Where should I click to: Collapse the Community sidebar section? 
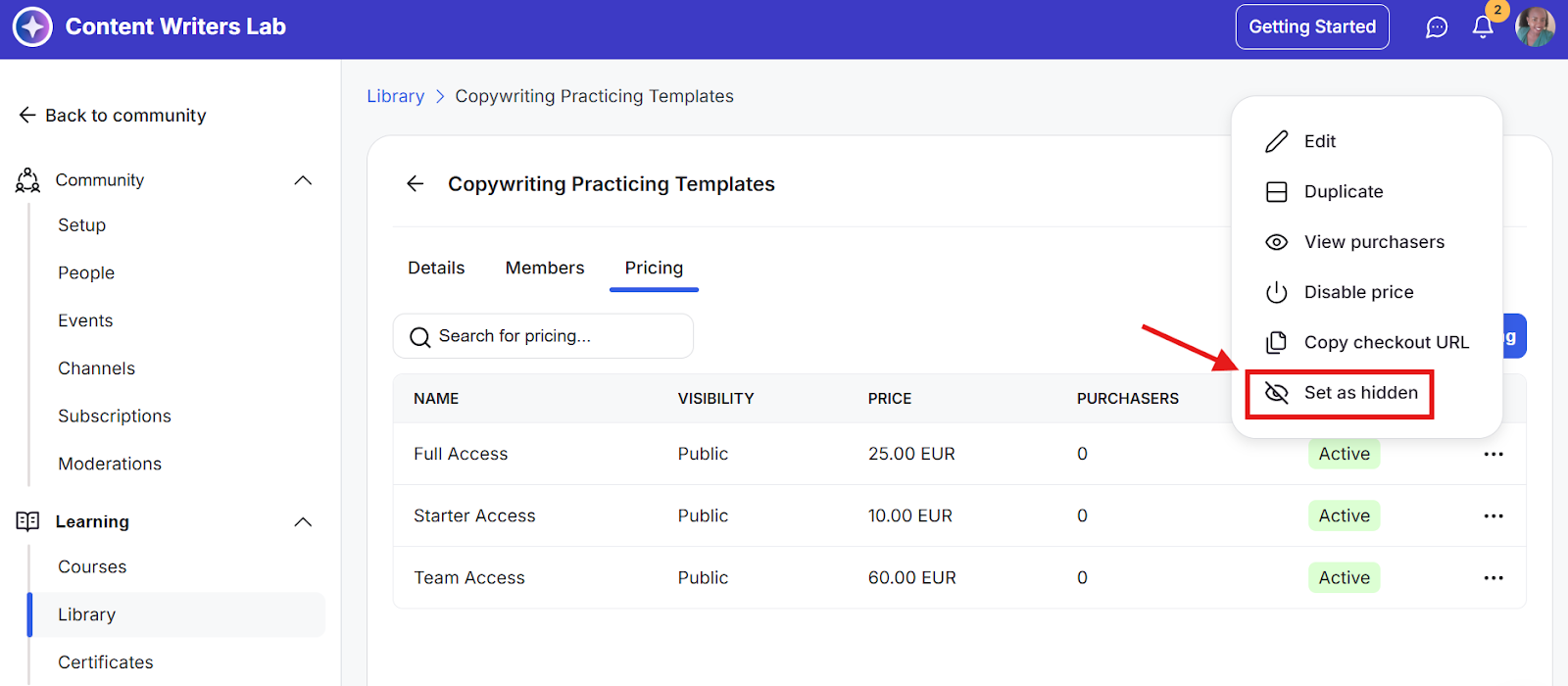303,180
